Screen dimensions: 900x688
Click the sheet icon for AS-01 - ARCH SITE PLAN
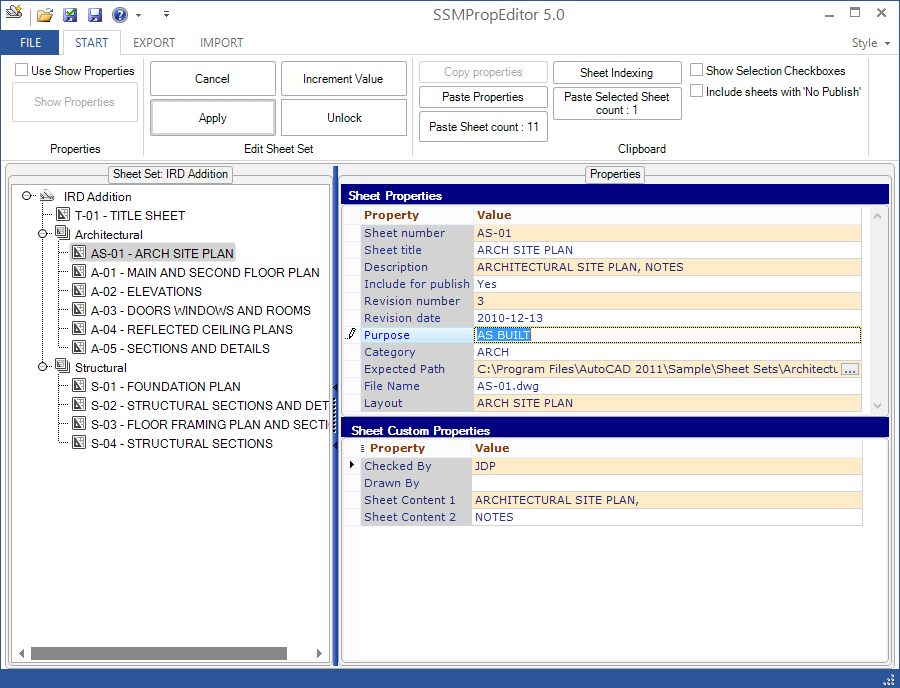pos(79,252)
